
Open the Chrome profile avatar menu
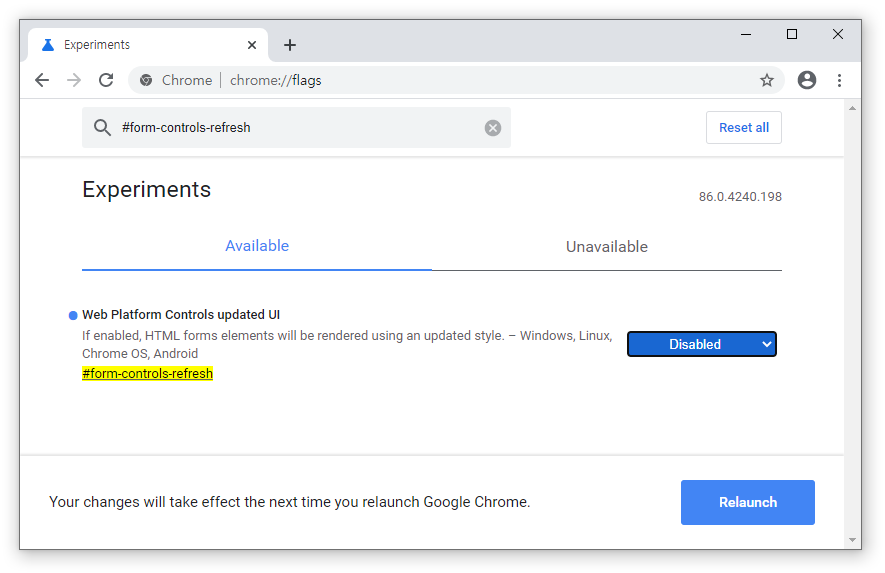[x=807, y=80]
